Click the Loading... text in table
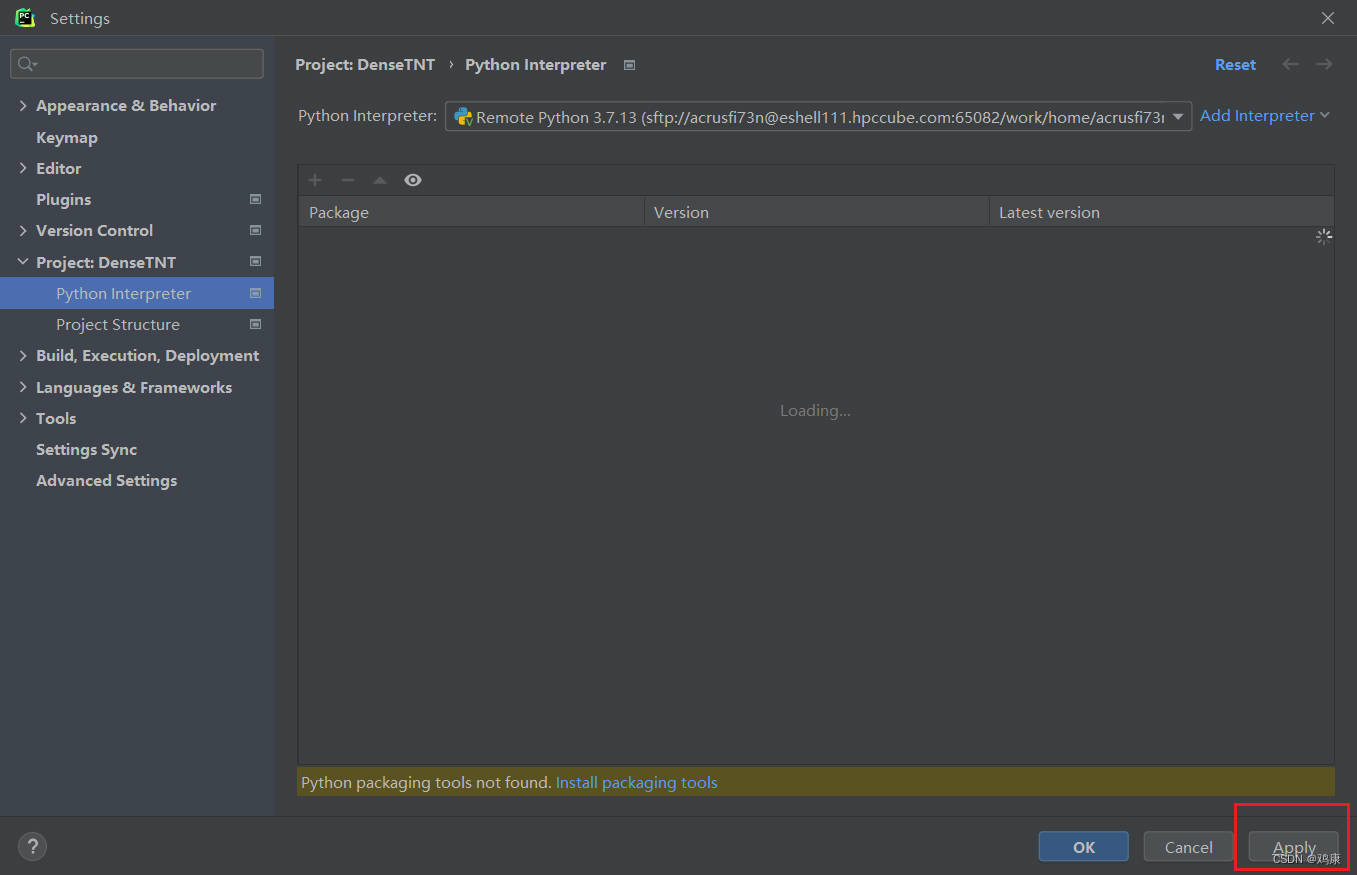 coord(815,410)
